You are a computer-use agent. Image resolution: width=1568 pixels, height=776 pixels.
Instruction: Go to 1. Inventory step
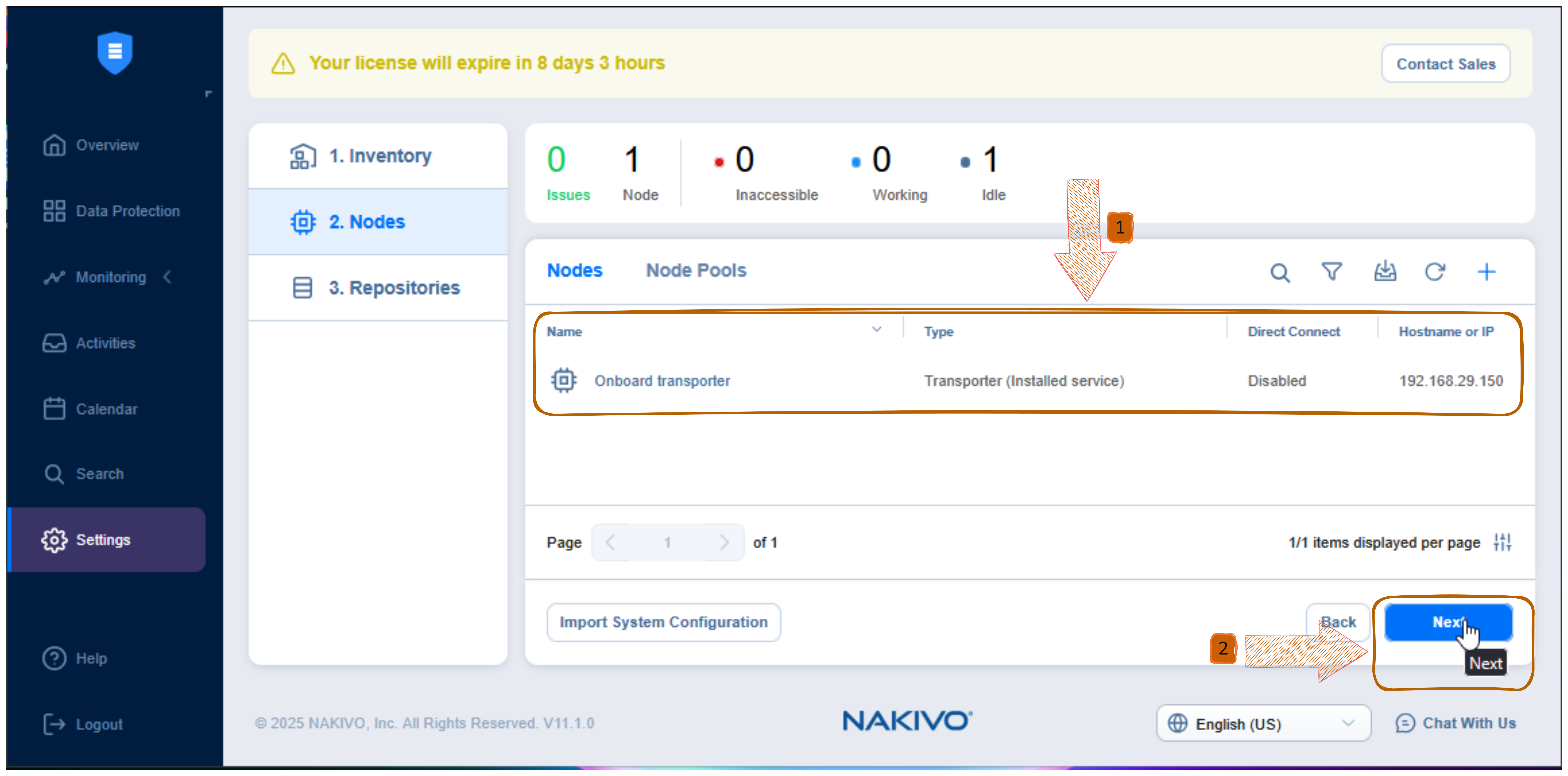coord(380,156)
